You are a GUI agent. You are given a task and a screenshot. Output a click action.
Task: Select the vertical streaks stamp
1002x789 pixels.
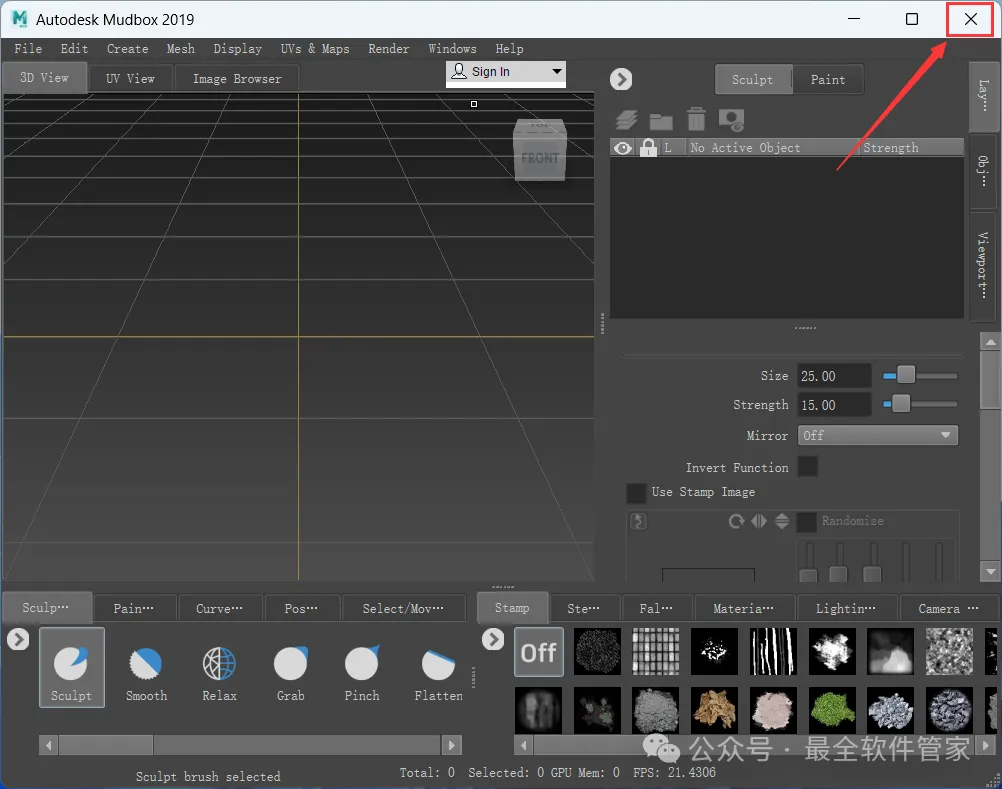(x=773, y=652)
